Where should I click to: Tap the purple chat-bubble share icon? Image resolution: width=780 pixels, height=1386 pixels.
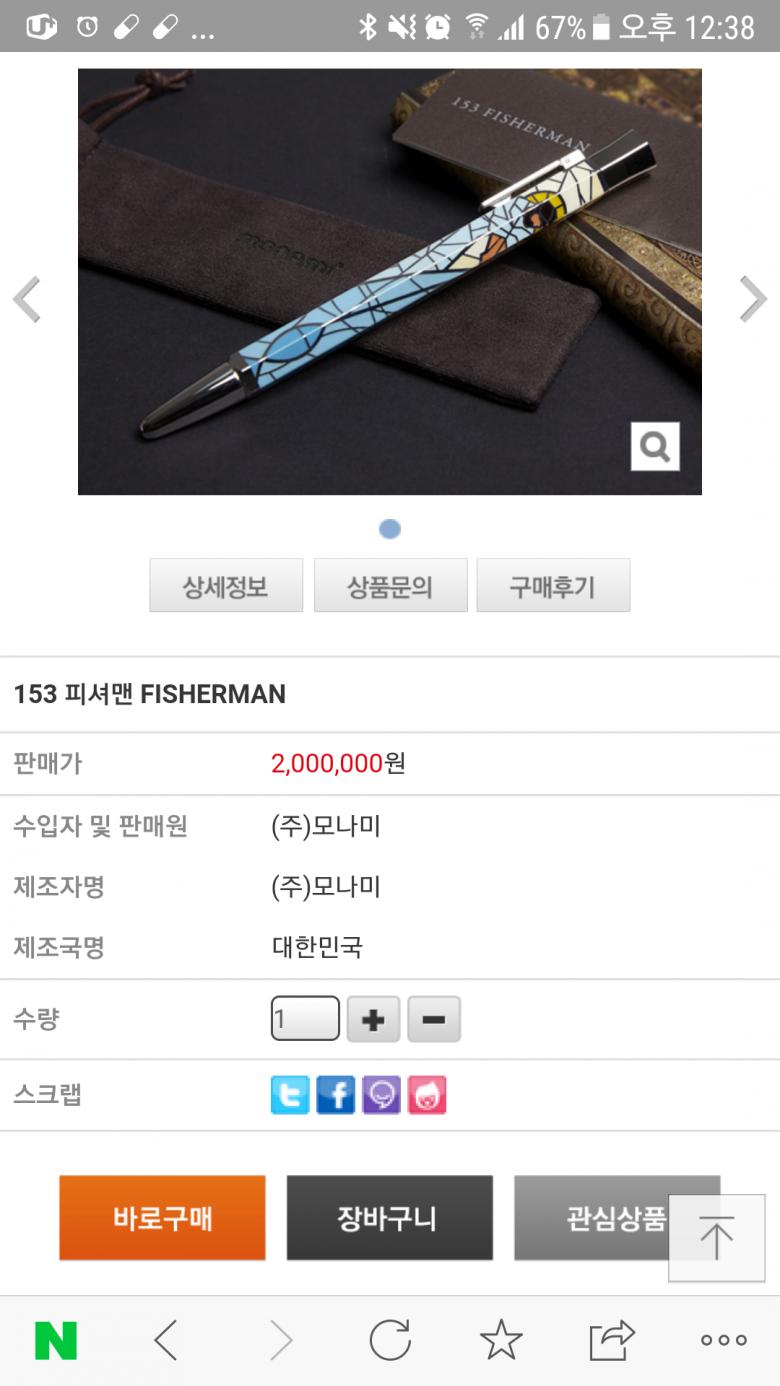381,1095
